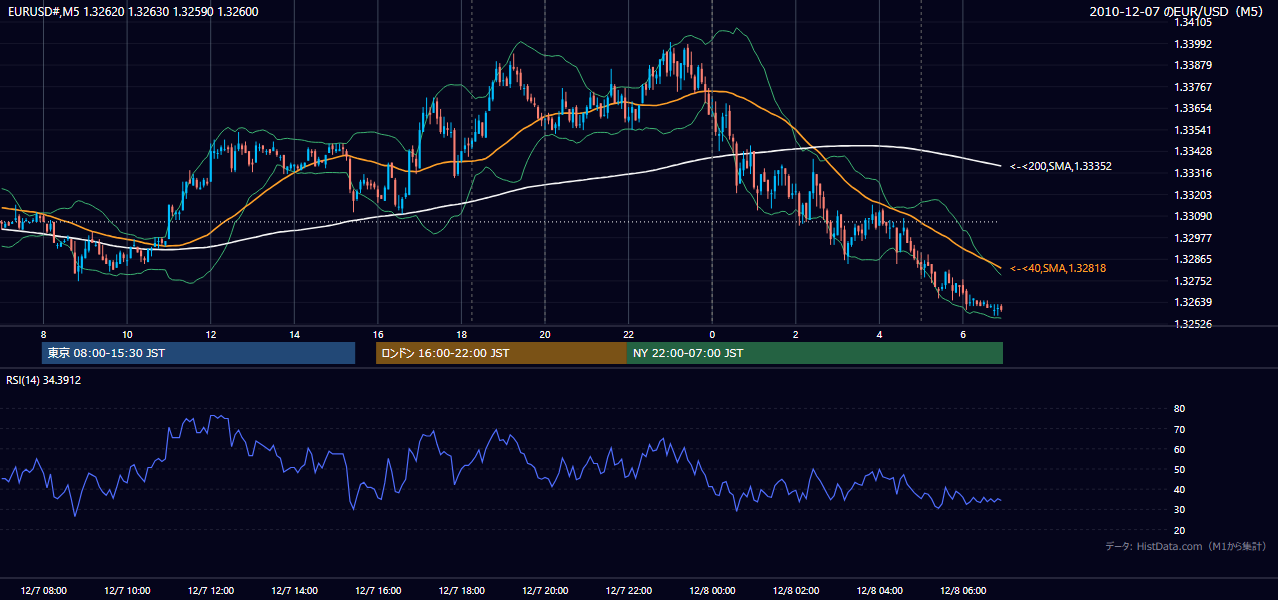1278x600 pixels.
Task: Click the 40,SMA,1.32818 moving average label
Action: coord(1057,268)
